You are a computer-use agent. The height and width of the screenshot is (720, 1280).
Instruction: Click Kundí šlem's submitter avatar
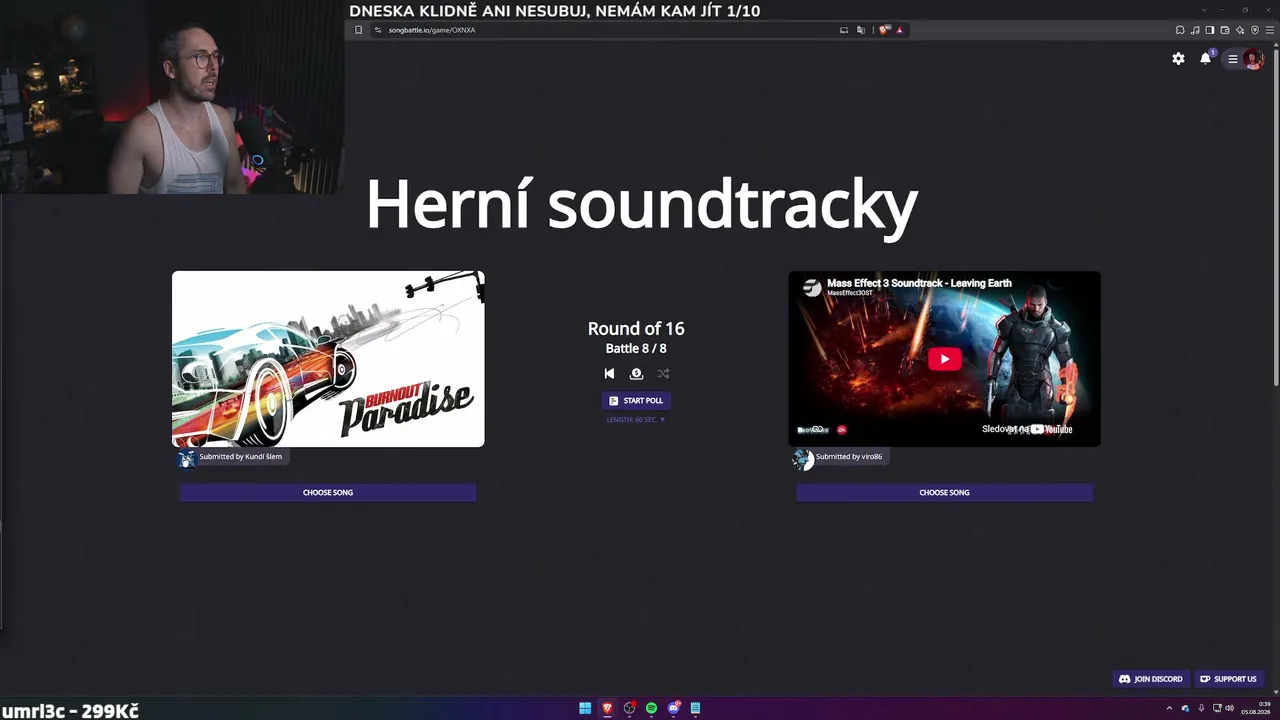187,458
